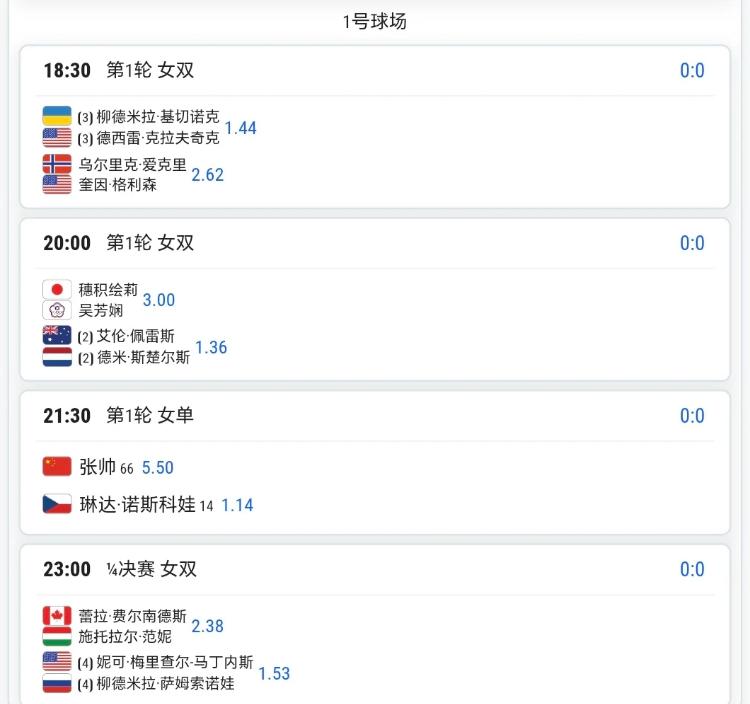Open the 18:30 第1轮 女双 match score
750x704 pixels.
[692, 71]
